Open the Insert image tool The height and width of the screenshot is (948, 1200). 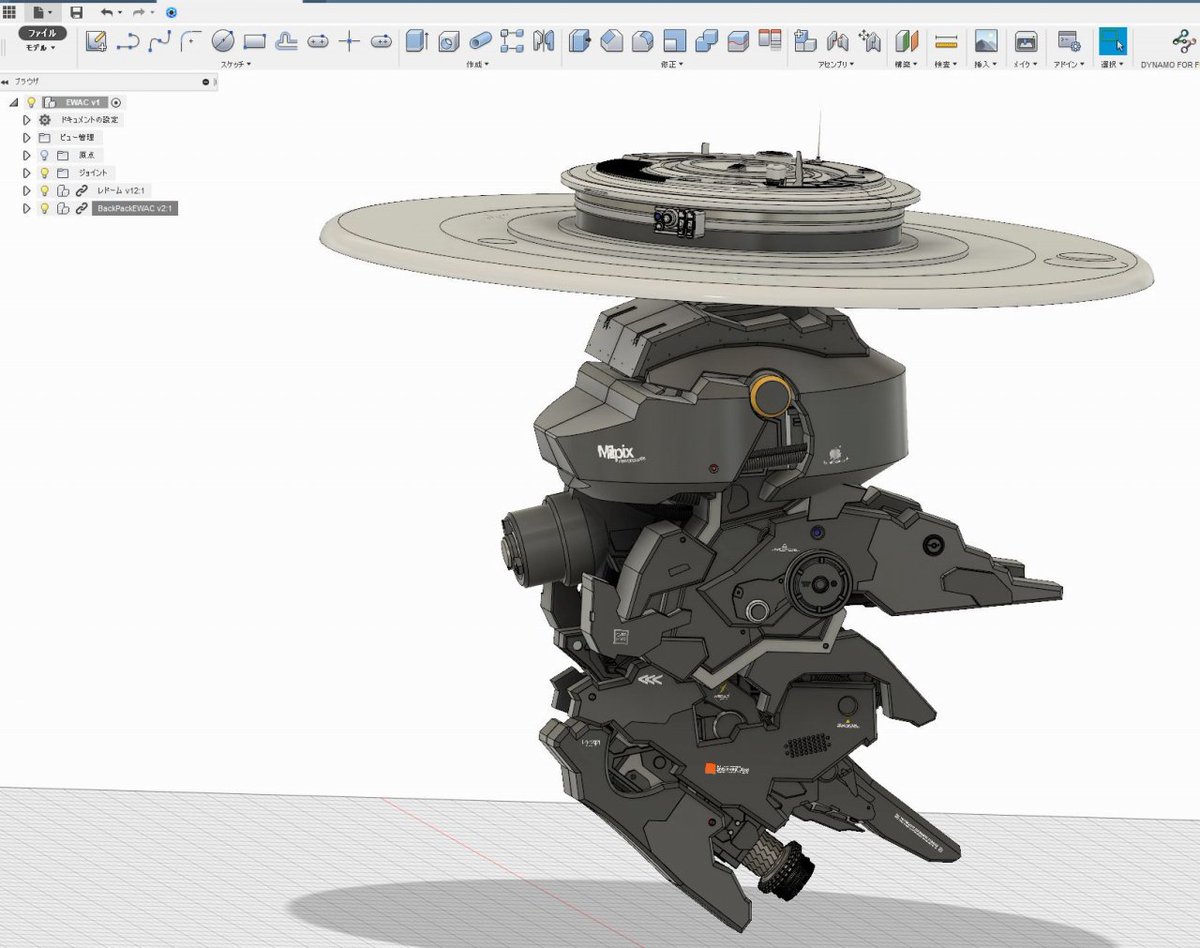pyautogui.click(x=986, y=41)
